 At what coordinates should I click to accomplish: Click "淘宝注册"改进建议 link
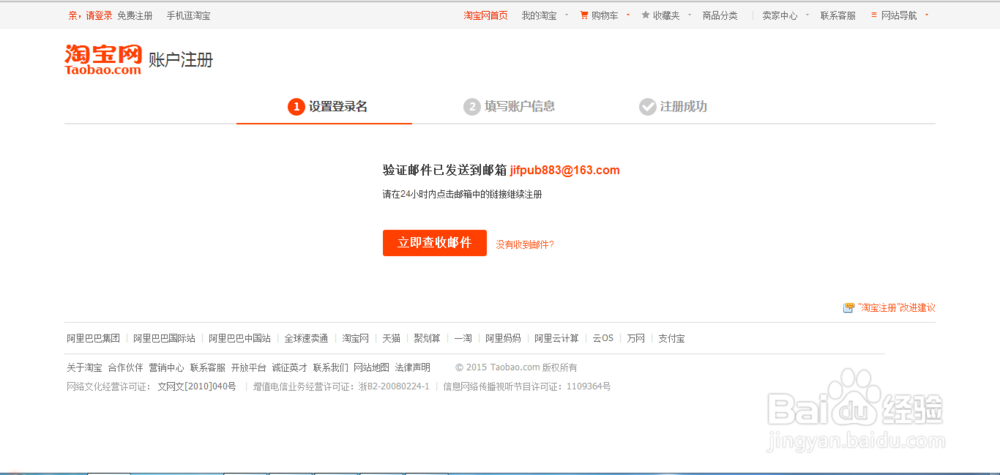896,308
